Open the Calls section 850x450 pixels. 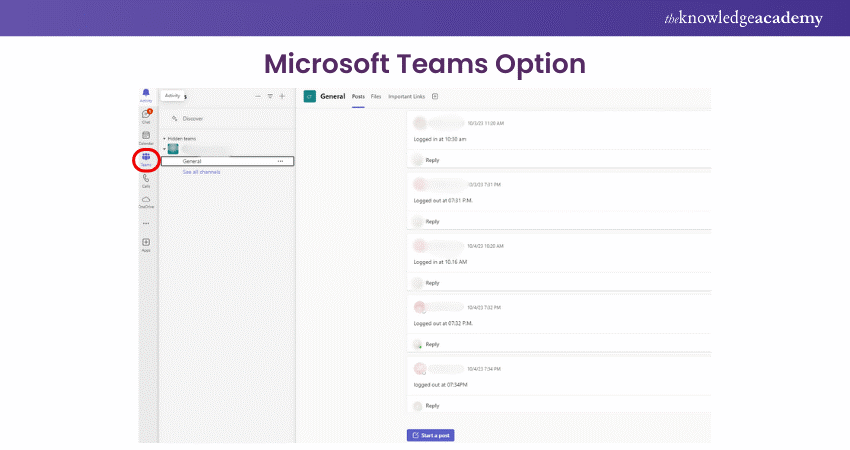pos(146,180)
